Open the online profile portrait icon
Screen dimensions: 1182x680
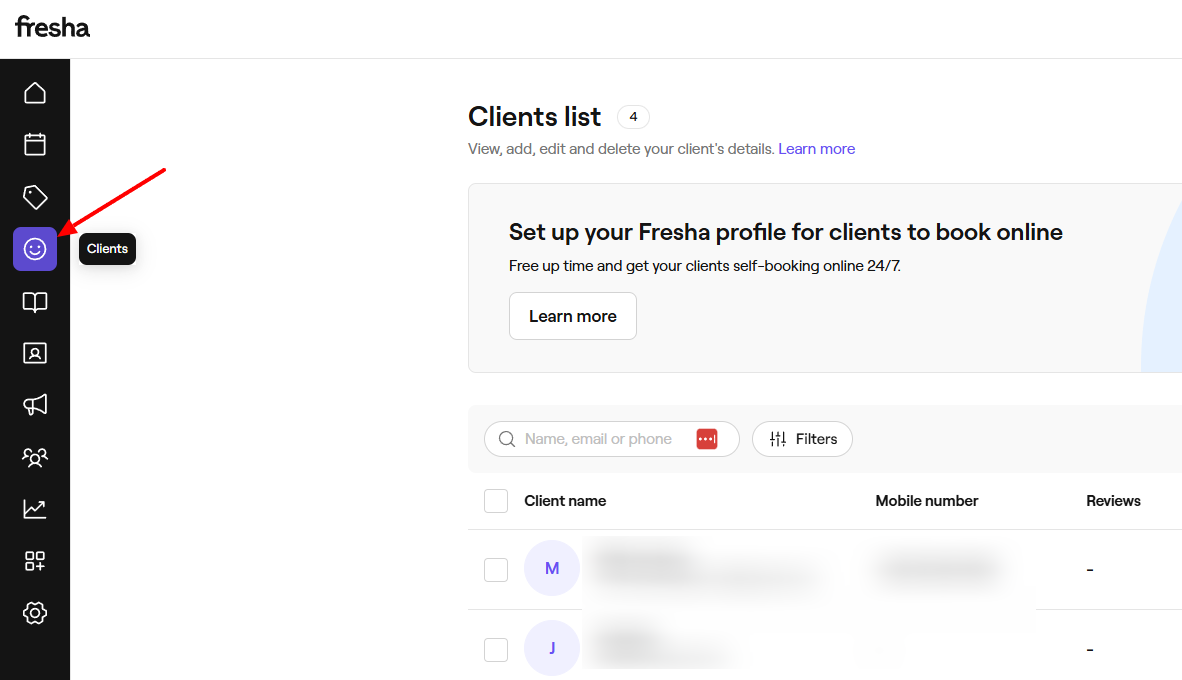point(35,353)
